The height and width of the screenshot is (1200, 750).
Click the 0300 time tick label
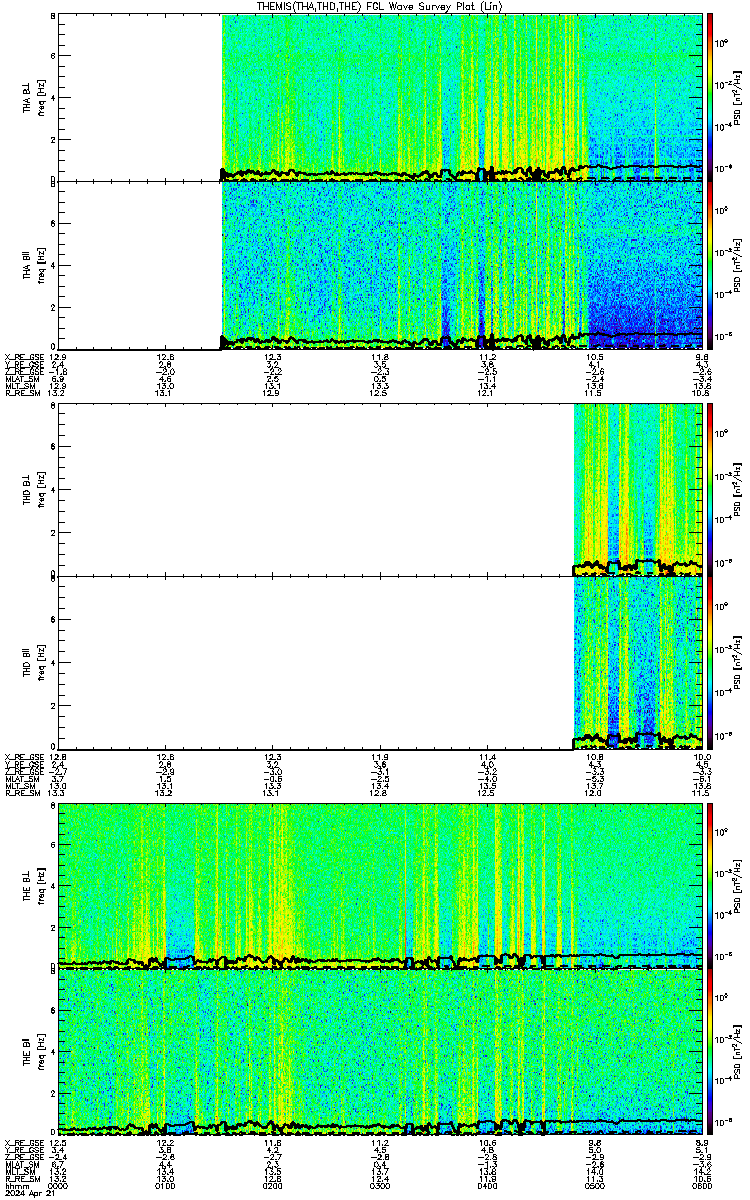[380, 1186]
